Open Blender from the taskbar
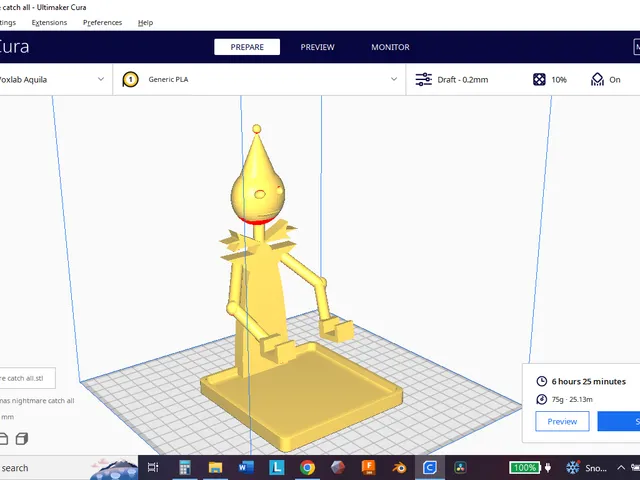Image resolution: width=640 pixels, height=480 pixels. 399,467
